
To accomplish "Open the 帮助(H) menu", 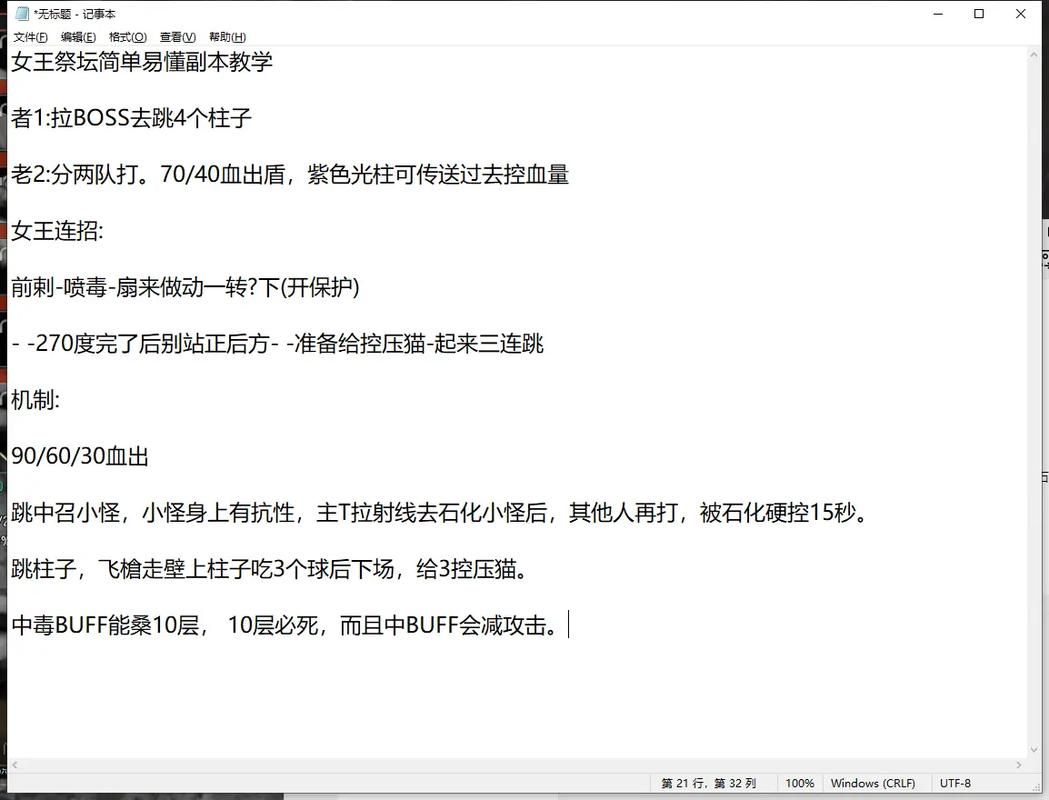I will [x=227, y=37].
